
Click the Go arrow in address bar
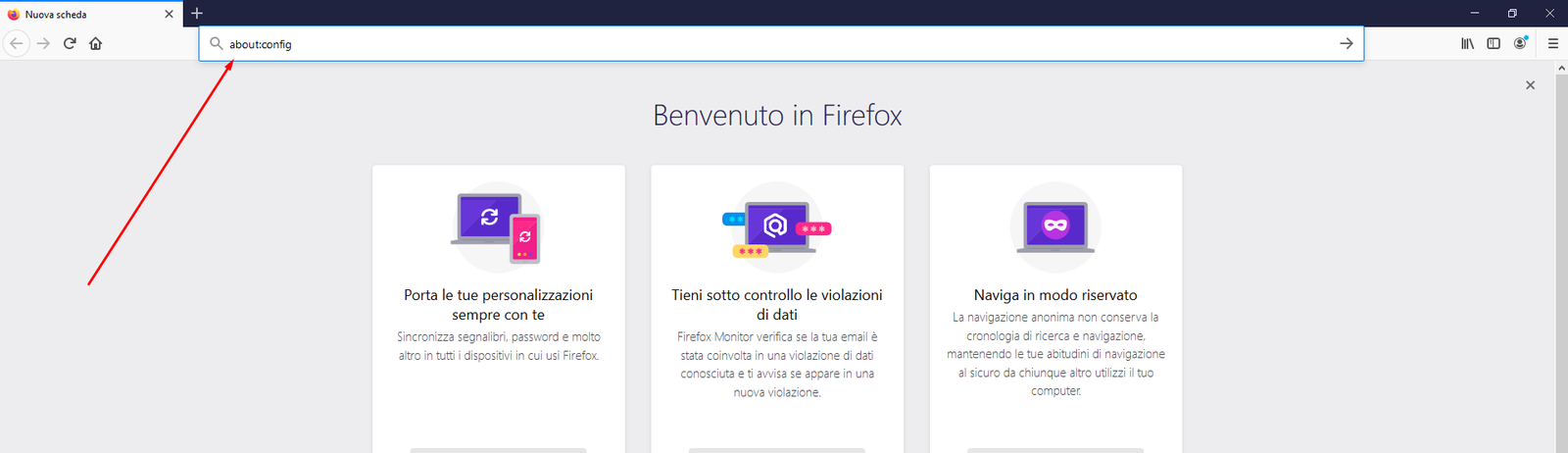[1346, 43]
